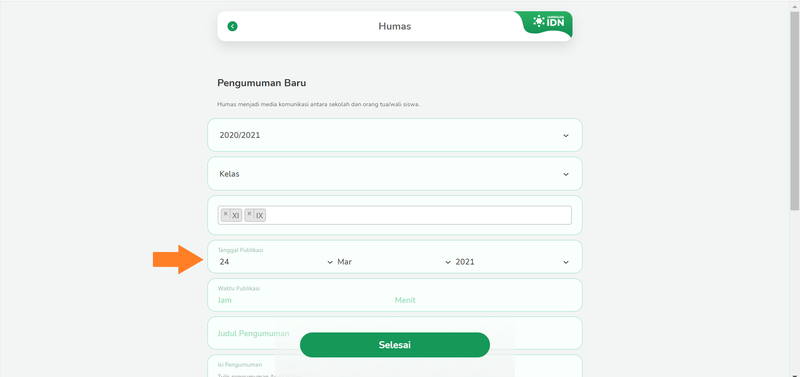Click the Tanggal Publikasi label
Viewport: 800px width, 377px height.
(241, 250)
